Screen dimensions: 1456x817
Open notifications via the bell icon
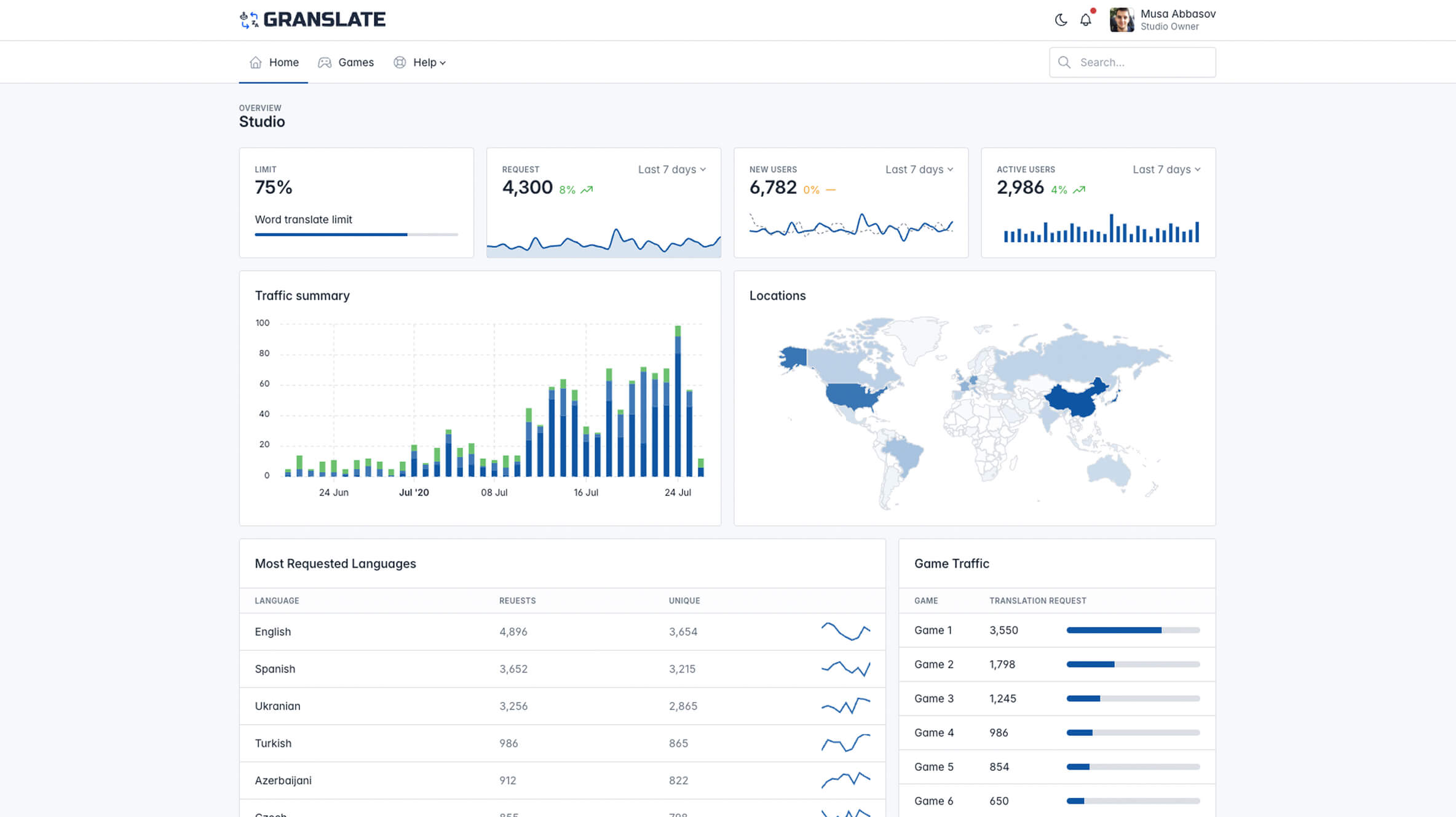(x=1086, y=20)
